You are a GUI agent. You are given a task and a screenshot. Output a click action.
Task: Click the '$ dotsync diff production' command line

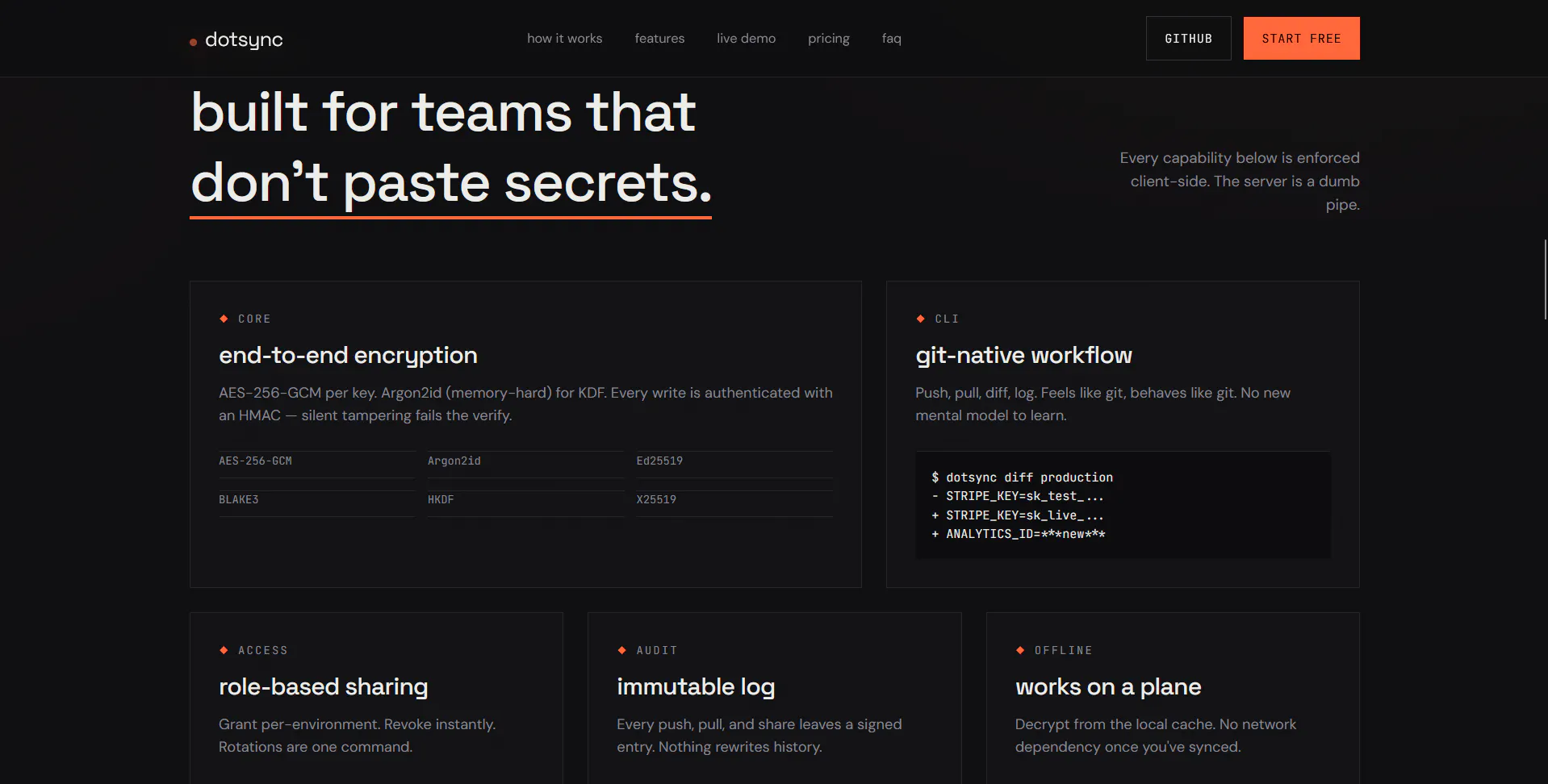pos(1022,477)
